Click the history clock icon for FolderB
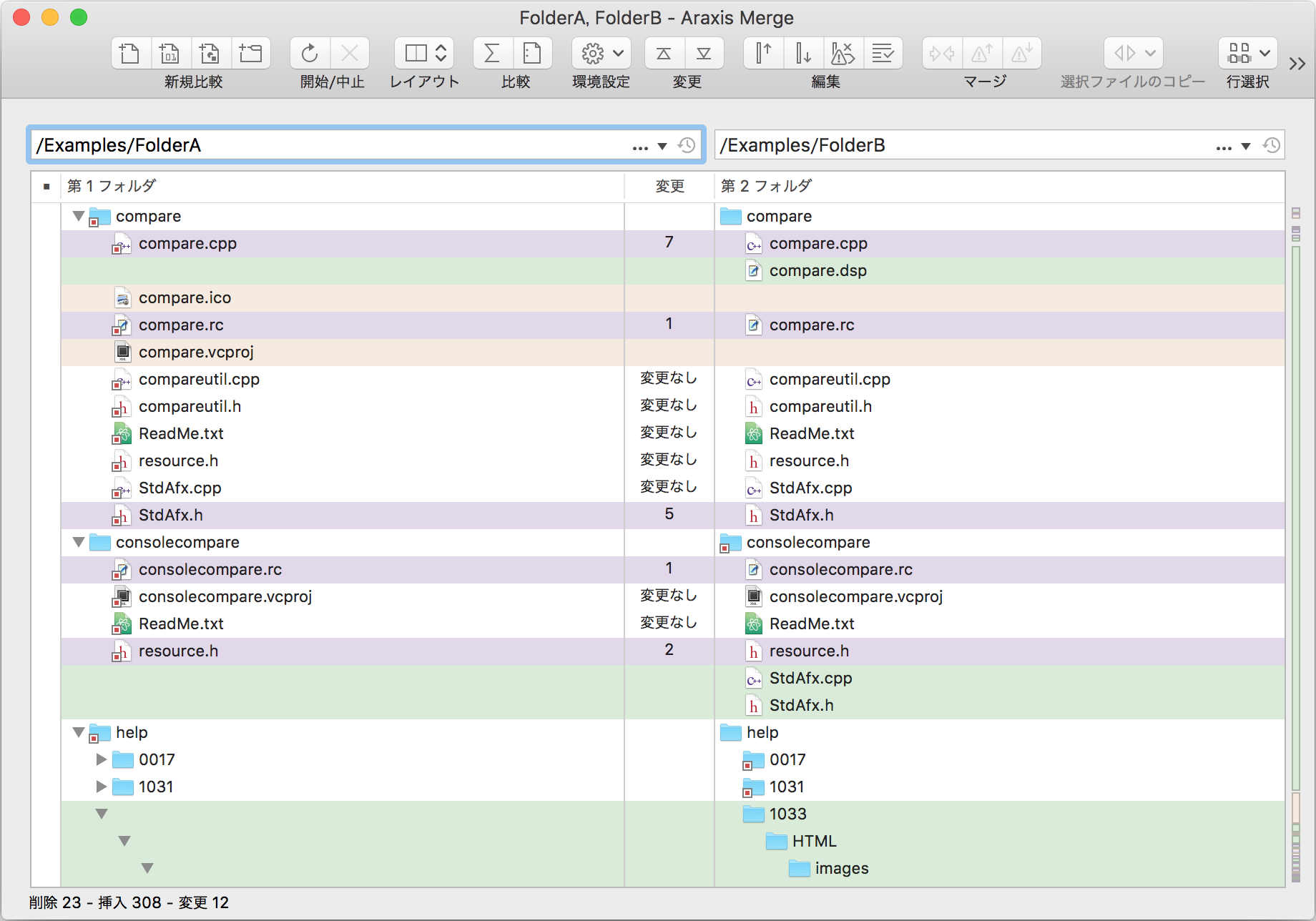The image size is (1316, 921). click(1271, 145)
